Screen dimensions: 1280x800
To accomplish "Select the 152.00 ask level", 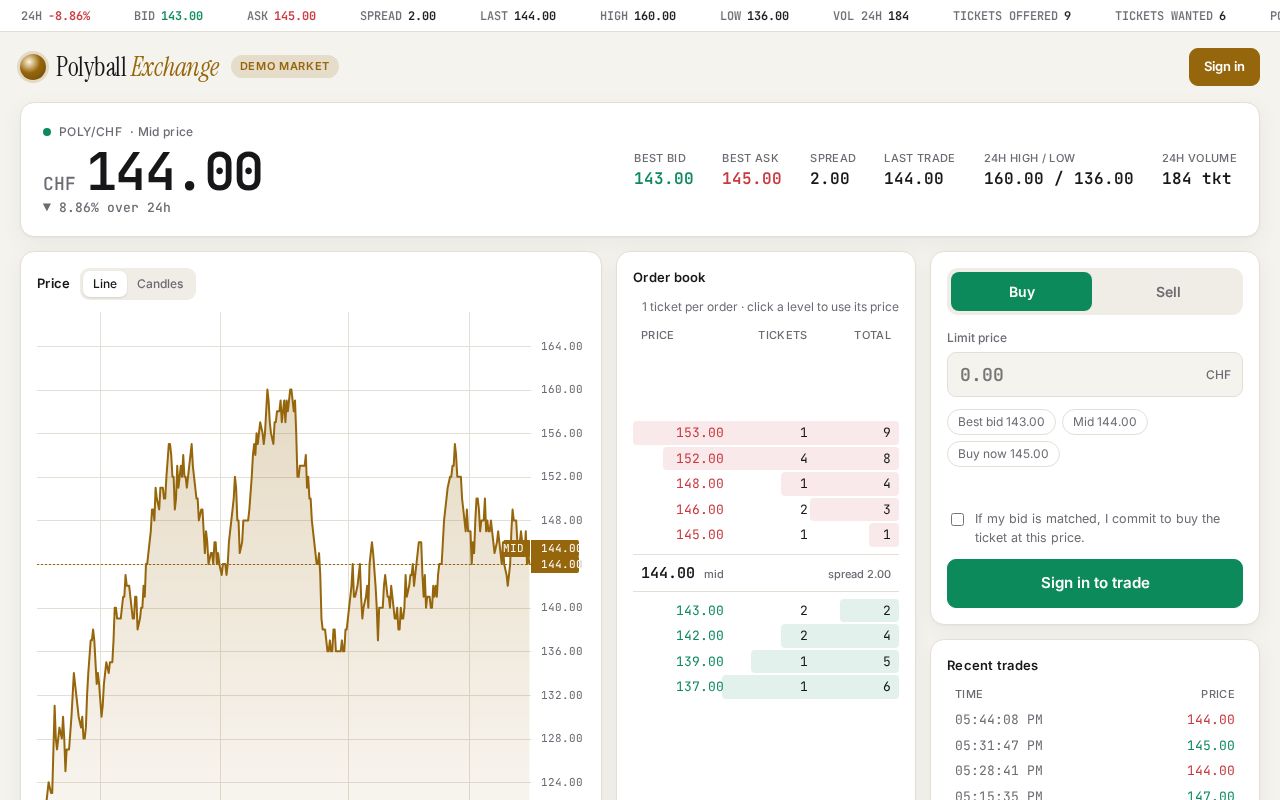I will click(766, 459).
